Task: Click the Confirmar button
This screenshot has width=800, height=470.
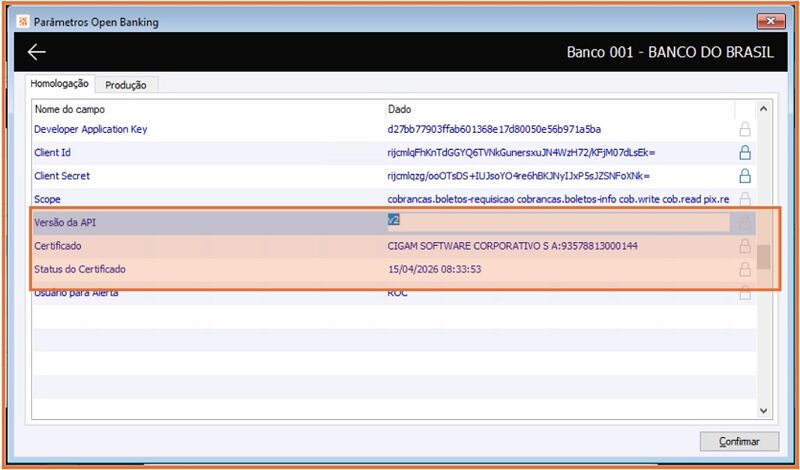Action: [x=739, y=441]
